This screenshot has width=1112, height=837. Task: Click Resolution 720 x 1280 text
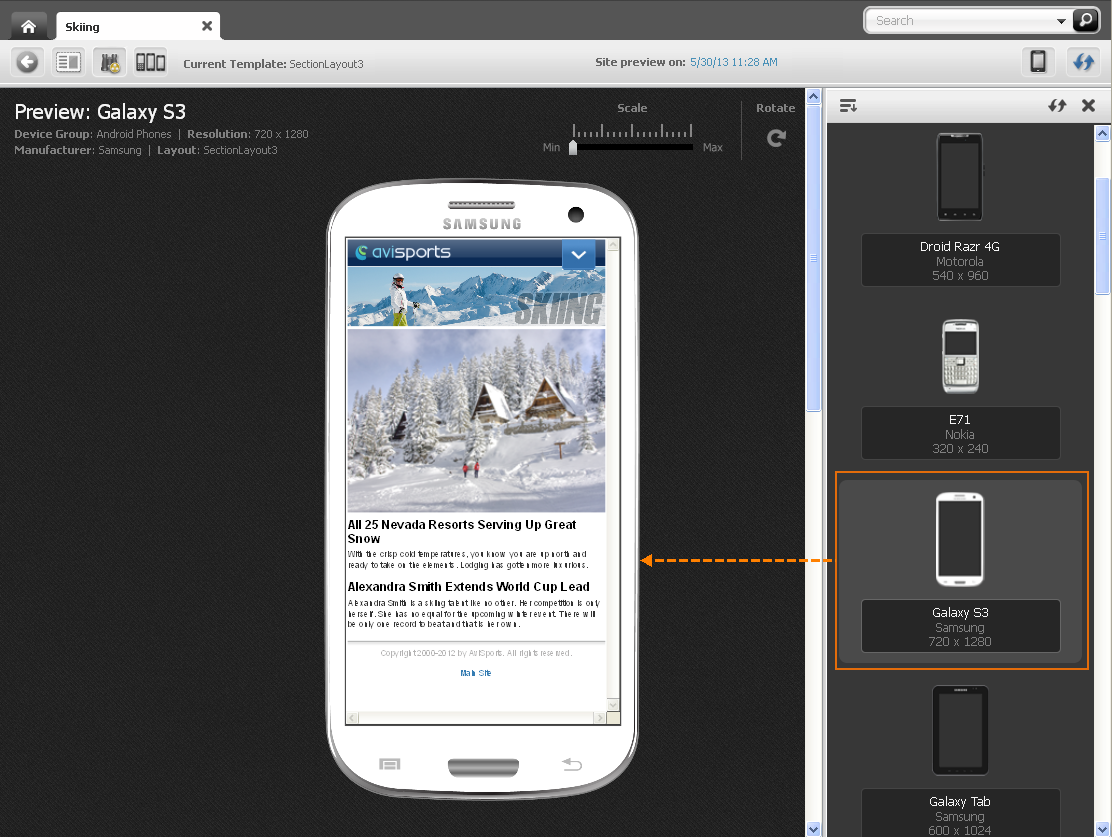click(248, 134)
